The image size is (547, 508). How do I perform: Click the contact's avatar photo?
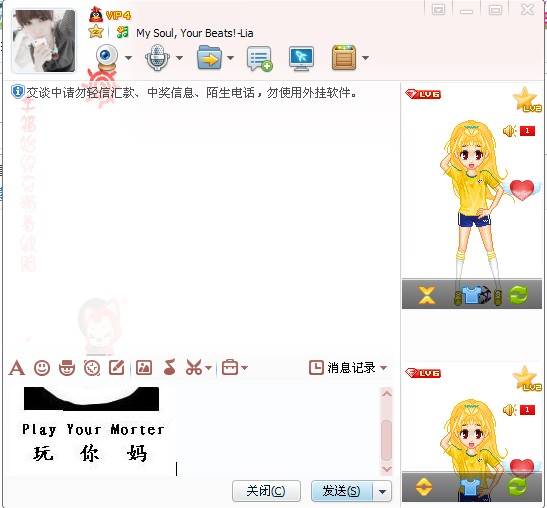pyautogui.click(x=44, y=41)
